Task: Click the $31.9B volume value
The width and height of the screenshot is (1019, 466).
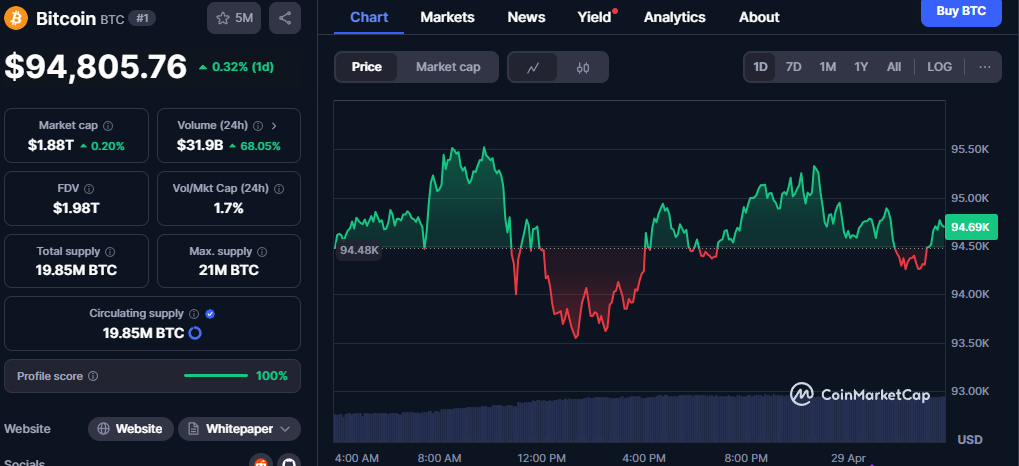Action: pos(199,146)
